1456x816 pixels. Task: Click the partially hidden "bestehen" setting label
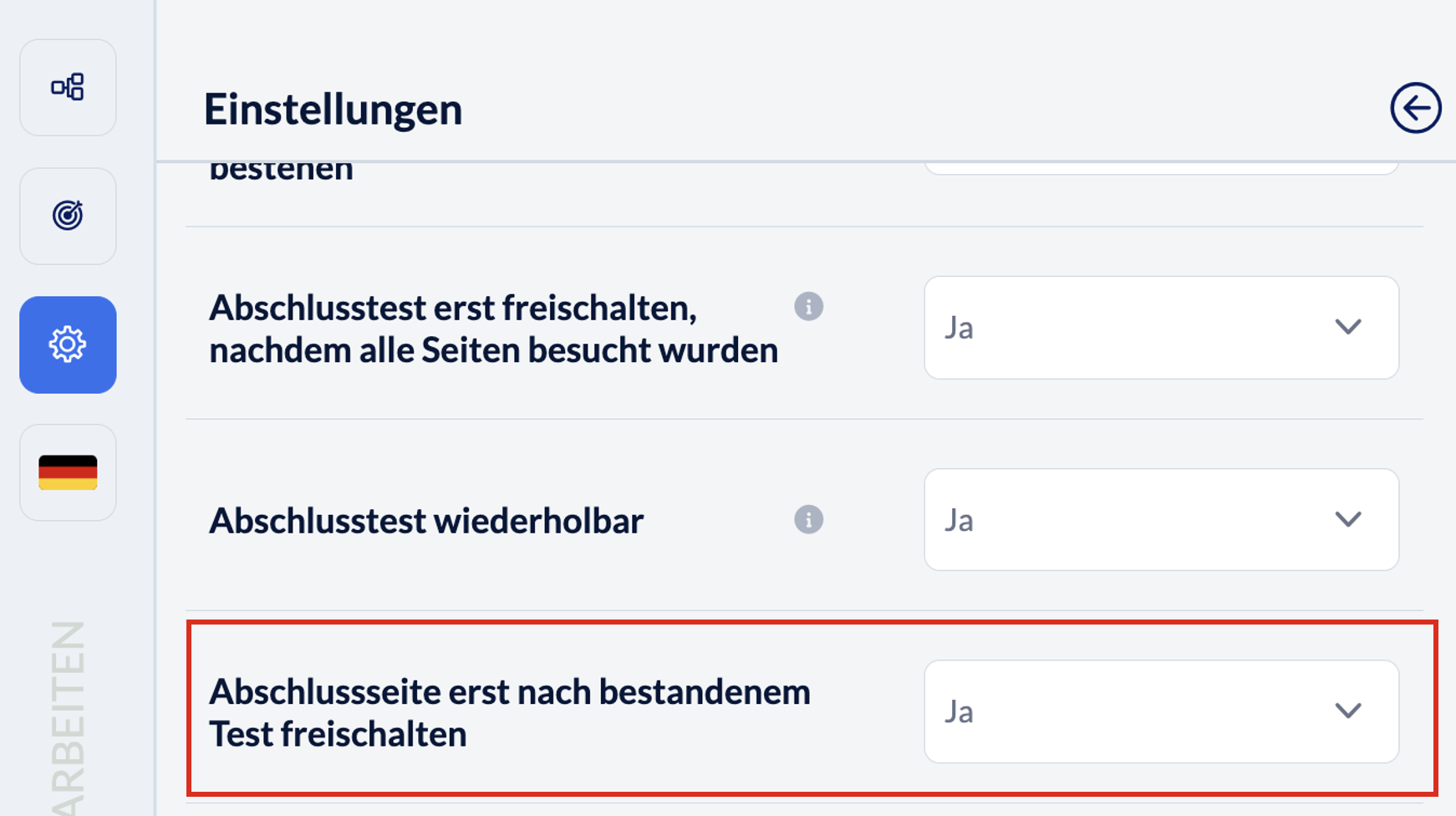[282, 171]
